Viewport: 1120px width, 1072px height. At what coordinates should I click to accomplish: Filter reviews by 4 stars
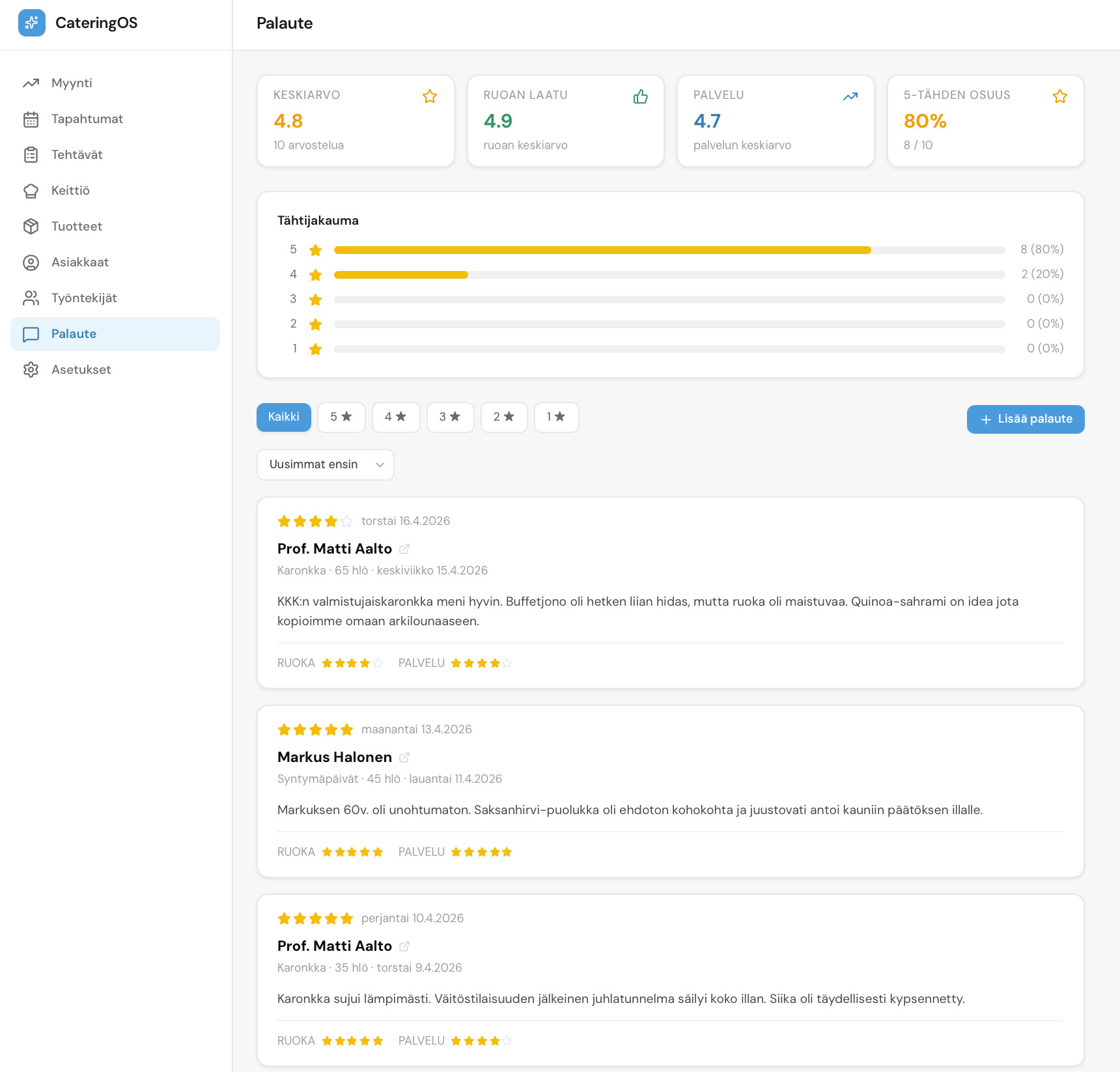pos(395,417)
